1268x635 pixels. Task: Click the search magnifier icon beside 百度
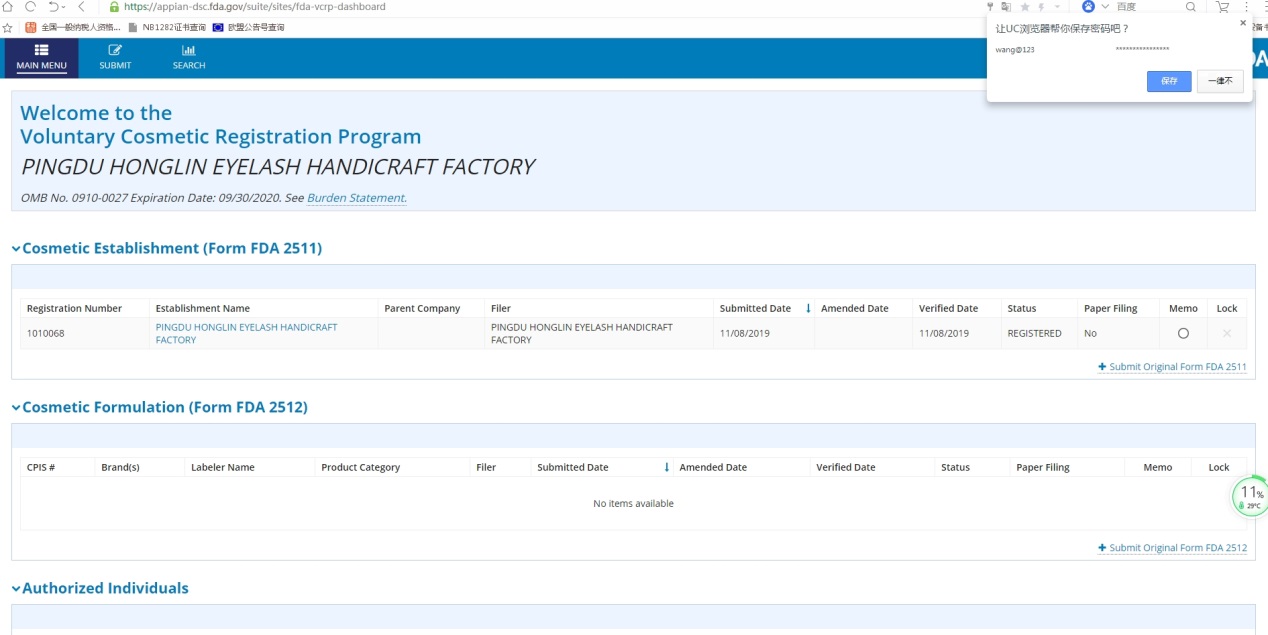tap(1190, 7)
